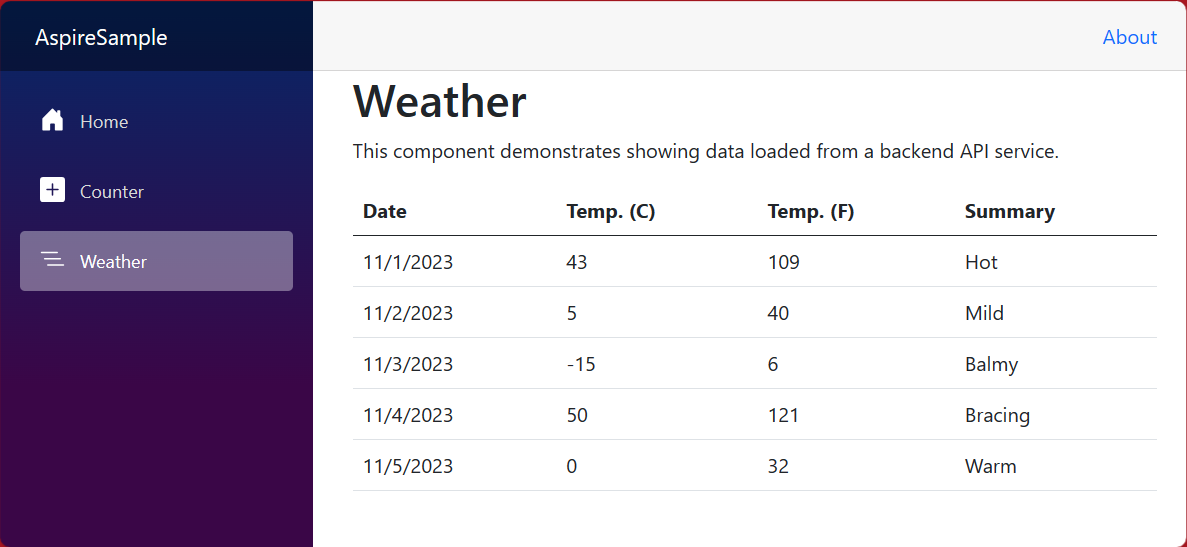1187x547 pixels.
Task: Click the Date column header
Action: click(385, 211)
